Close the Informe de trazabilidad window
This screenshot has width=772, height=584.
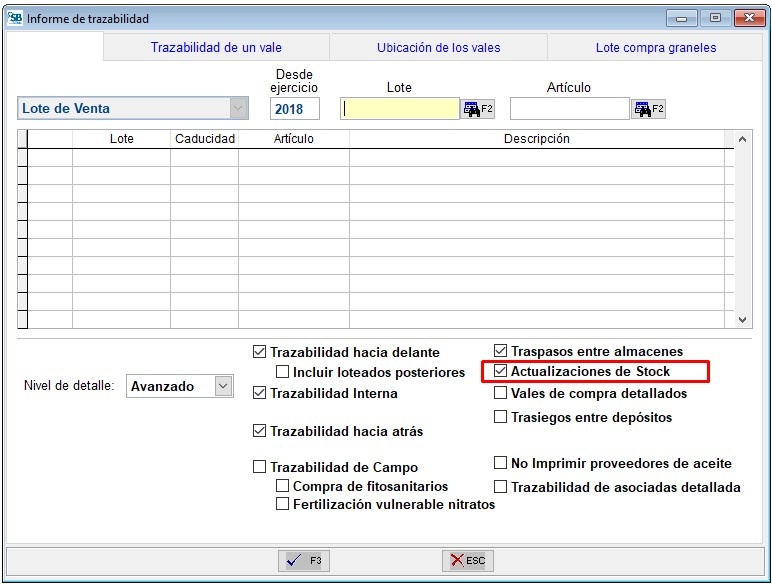click(749, 18)
